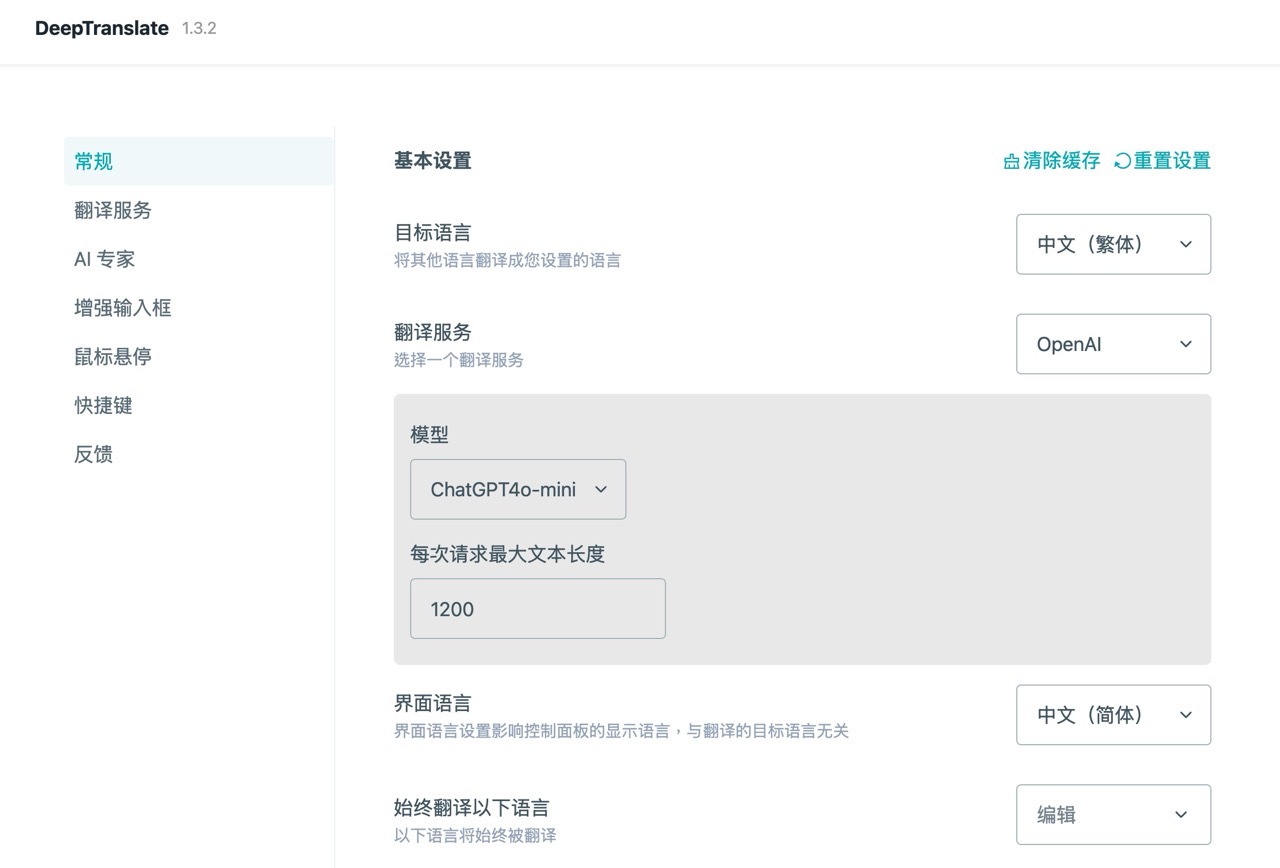Click the 每次请求最大文本长度 label
The image size is (1280, 868).
[508, 554]
